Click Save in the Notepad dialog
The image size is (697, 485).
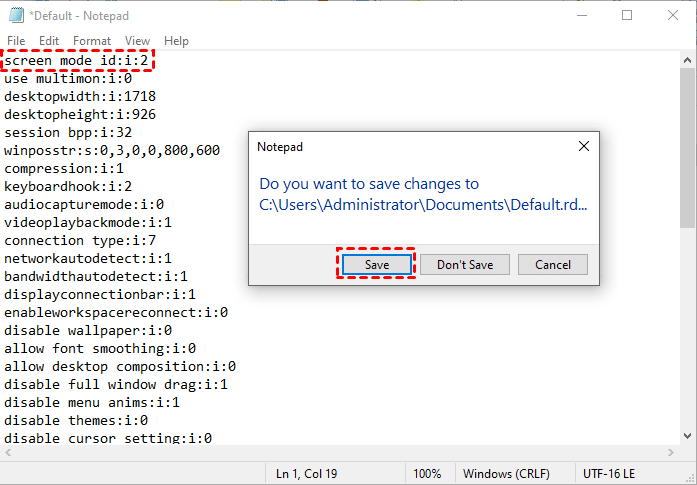pos(376,265)
